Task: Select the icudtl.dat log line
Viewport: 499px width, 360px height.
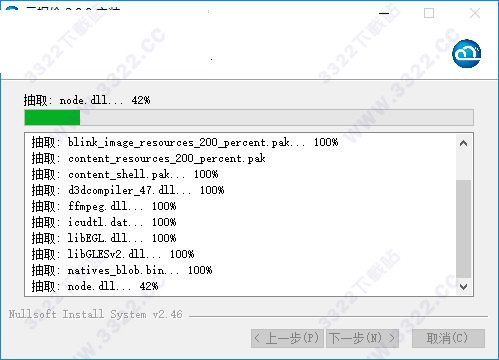Action: [104, 222]
